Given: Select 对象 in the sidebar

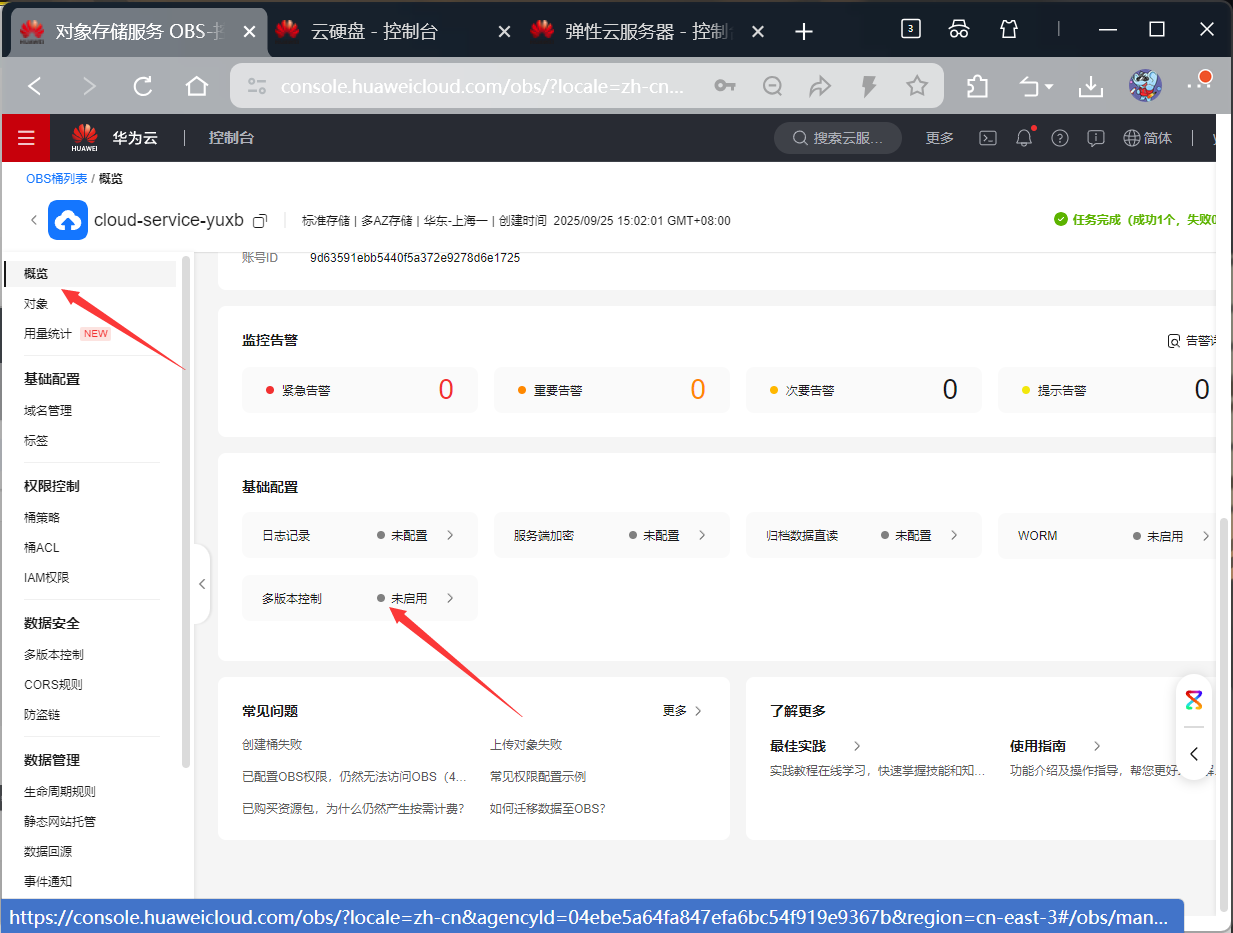Looking at the screenshot, I should click(36, 303).
